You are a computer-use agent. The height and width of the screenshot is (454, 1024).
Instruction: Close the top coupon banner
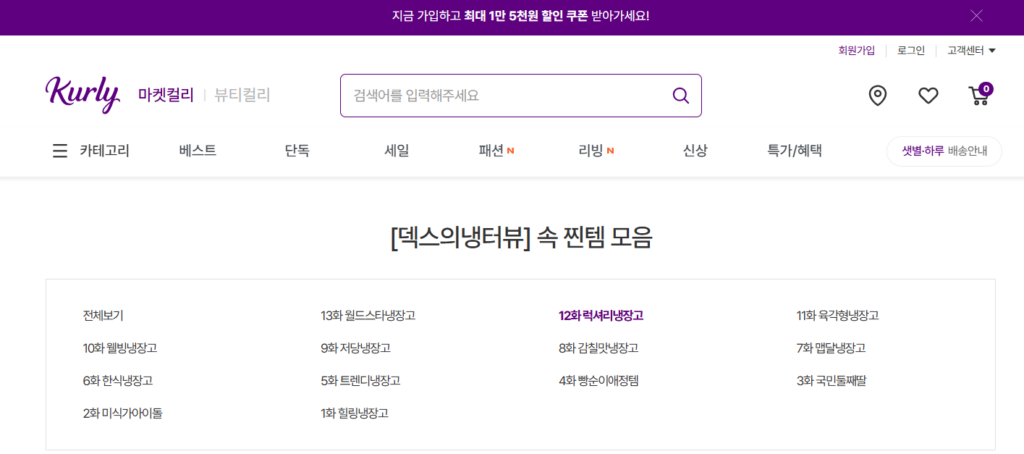pos(976,16)
